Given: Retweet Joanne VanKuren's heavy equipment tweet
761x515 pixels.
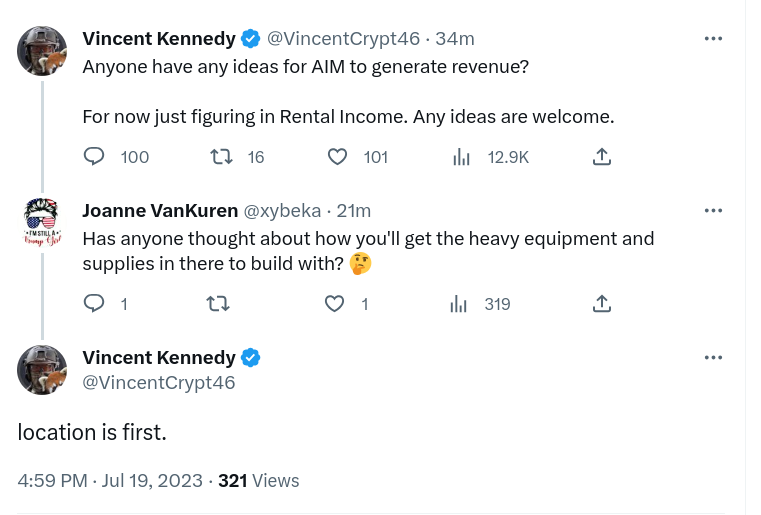Looking at the screenshot, I should (217, 304).
